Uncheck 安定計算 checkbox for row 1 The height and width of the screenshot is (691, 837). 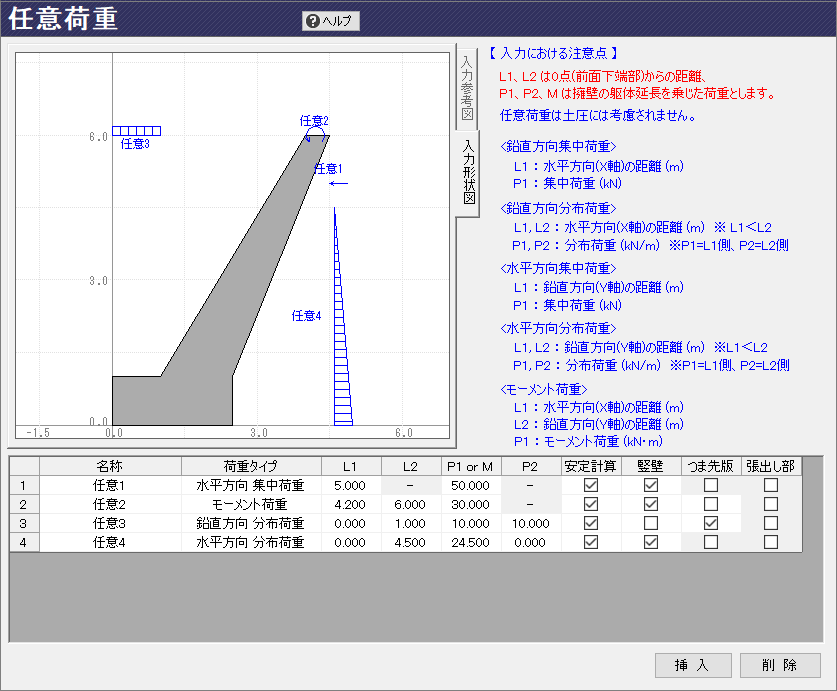(x=591, y=485)
